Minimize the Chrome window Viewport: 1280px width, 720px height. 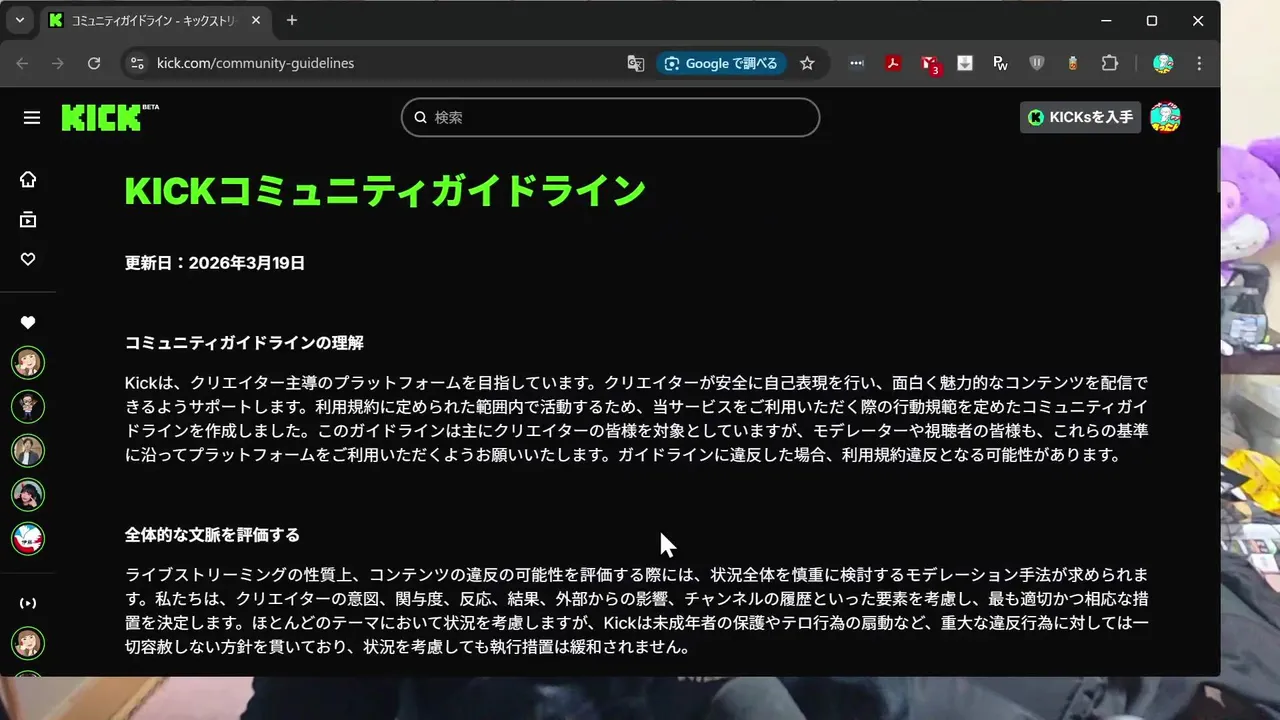click(1107, 20)
